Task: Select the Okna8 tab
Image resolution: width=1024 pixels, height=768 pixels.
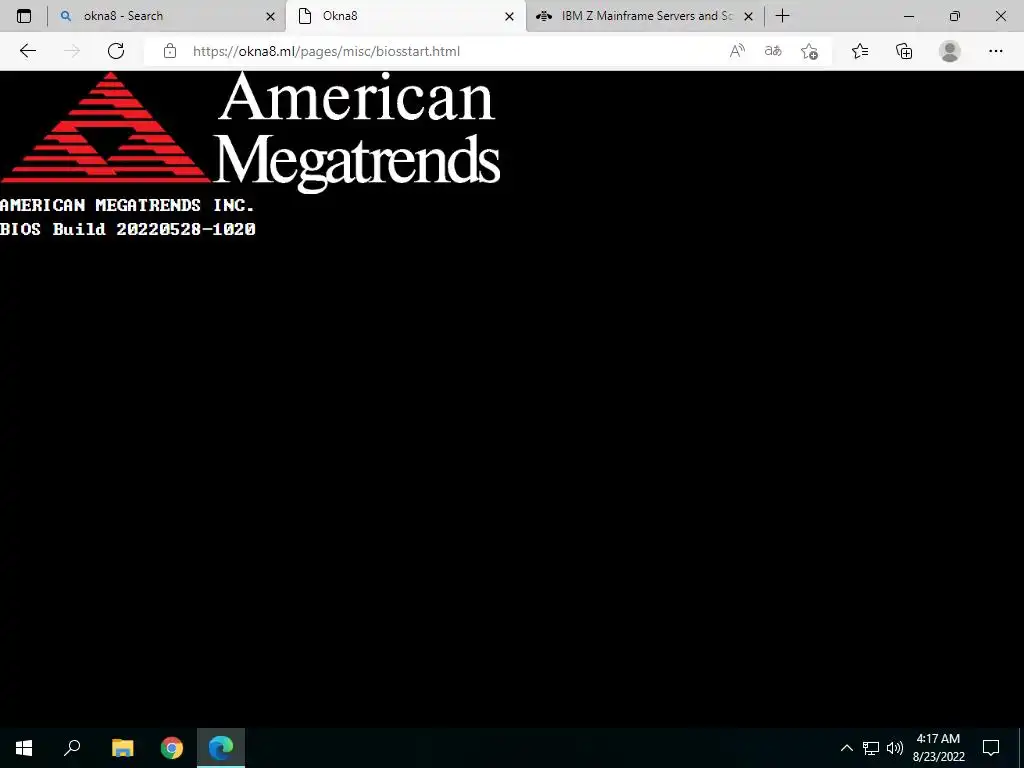Action: pyautogui.click(x=406, y=16)
